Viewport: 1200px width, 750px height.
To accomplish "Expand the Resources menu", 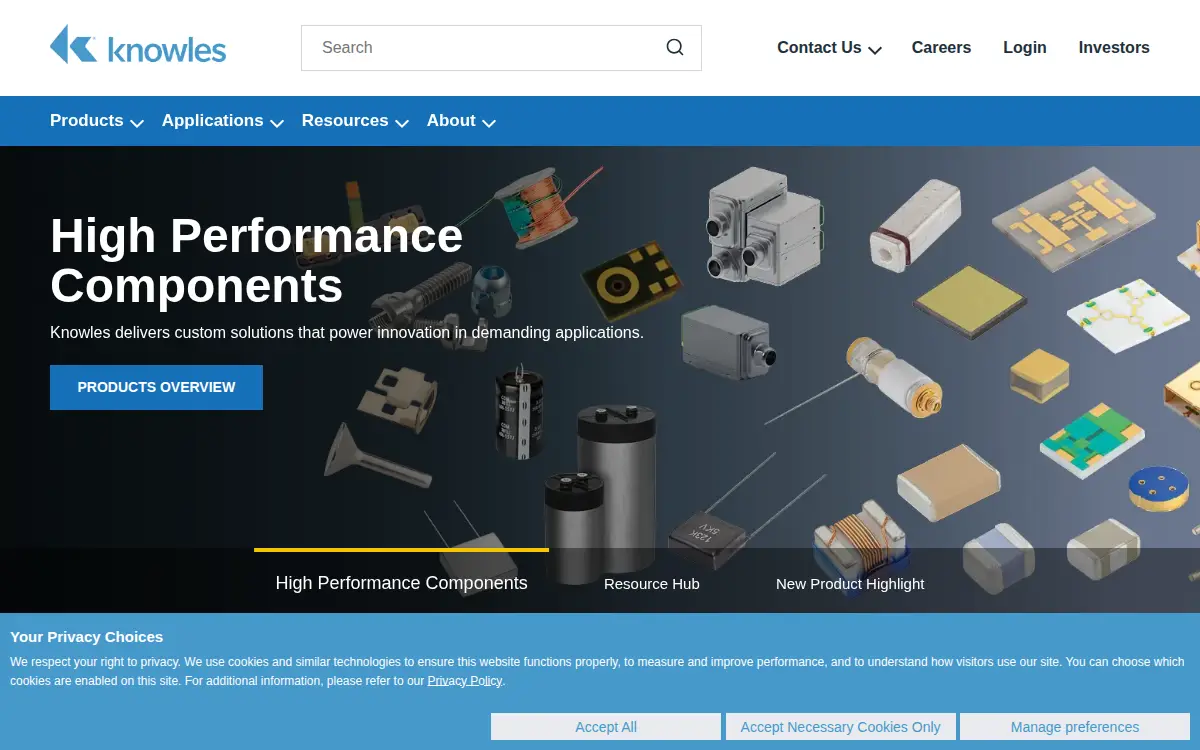I will coord(355,121).
